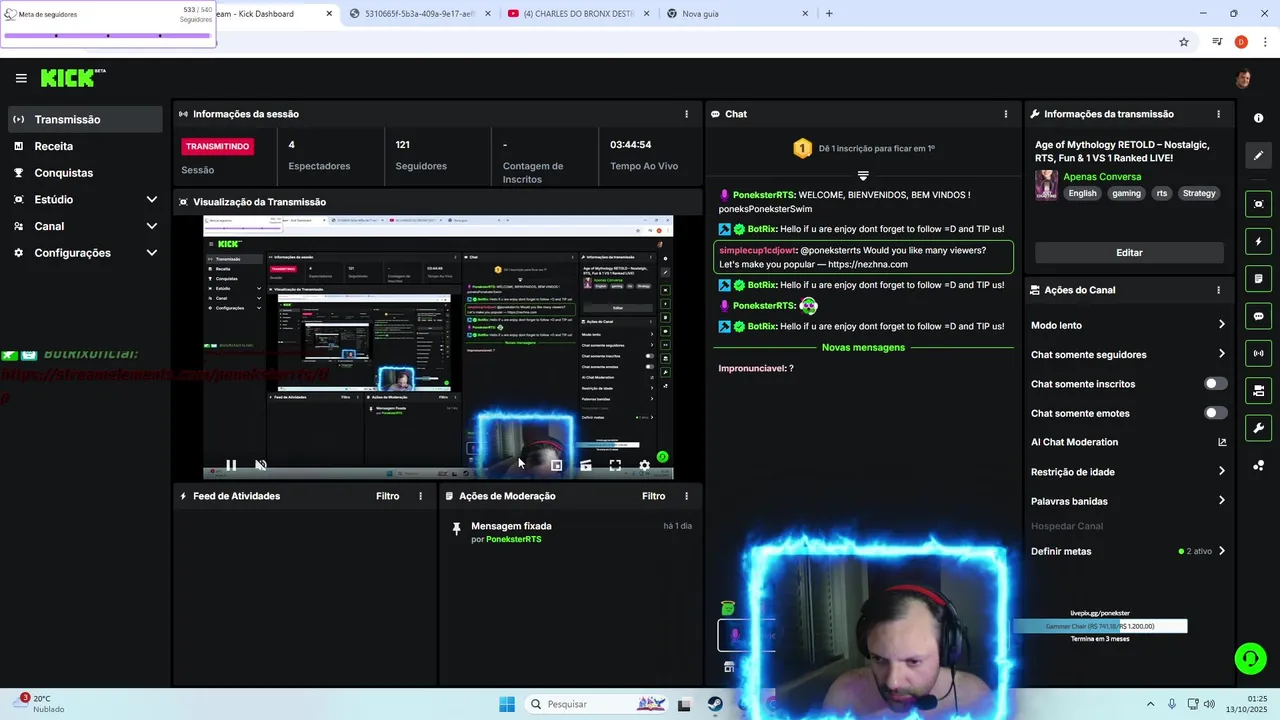The width and height of the screenshot is (1280, 720).
Task: Select the English tag
Action: 1082,193
